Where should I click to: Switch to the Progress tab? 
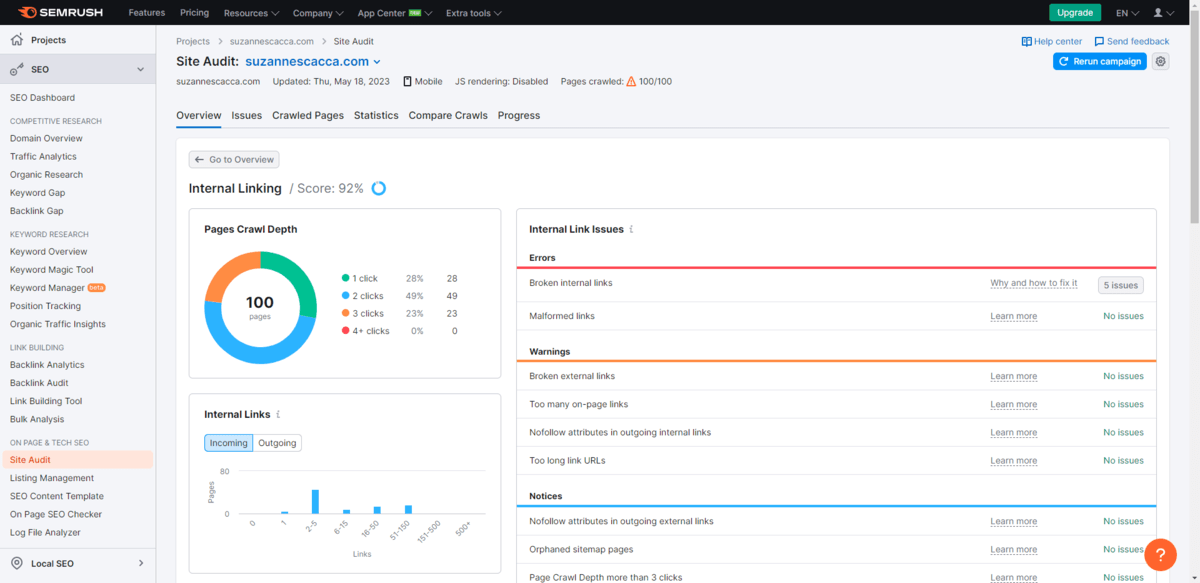(519, 116)
